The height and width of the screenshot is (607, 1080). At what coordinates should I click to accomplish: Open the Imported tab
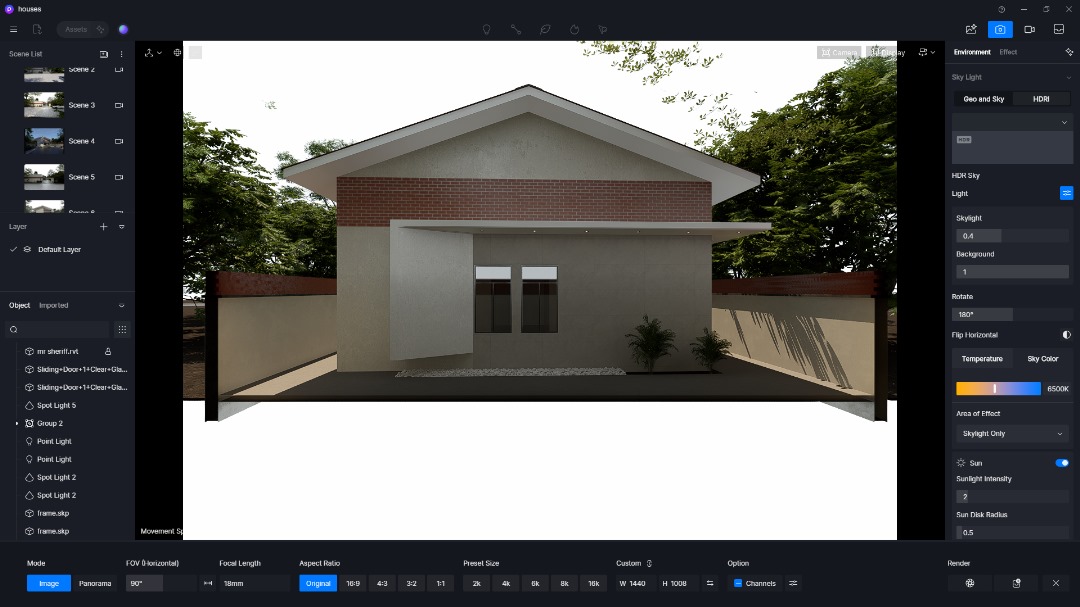coord(54,306)
